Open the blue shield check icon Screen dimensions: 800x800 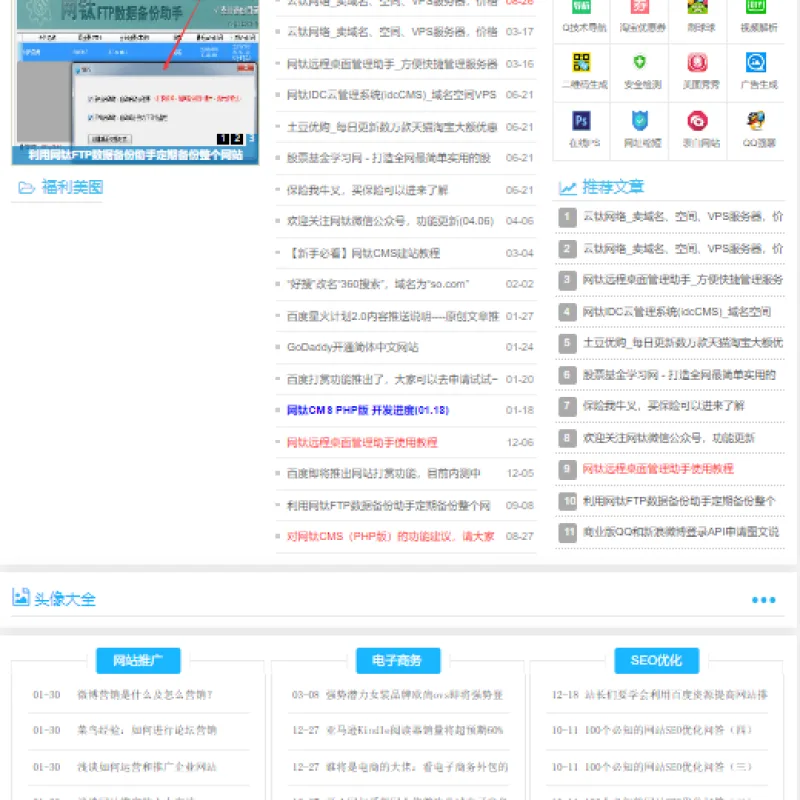coord(640,121)
